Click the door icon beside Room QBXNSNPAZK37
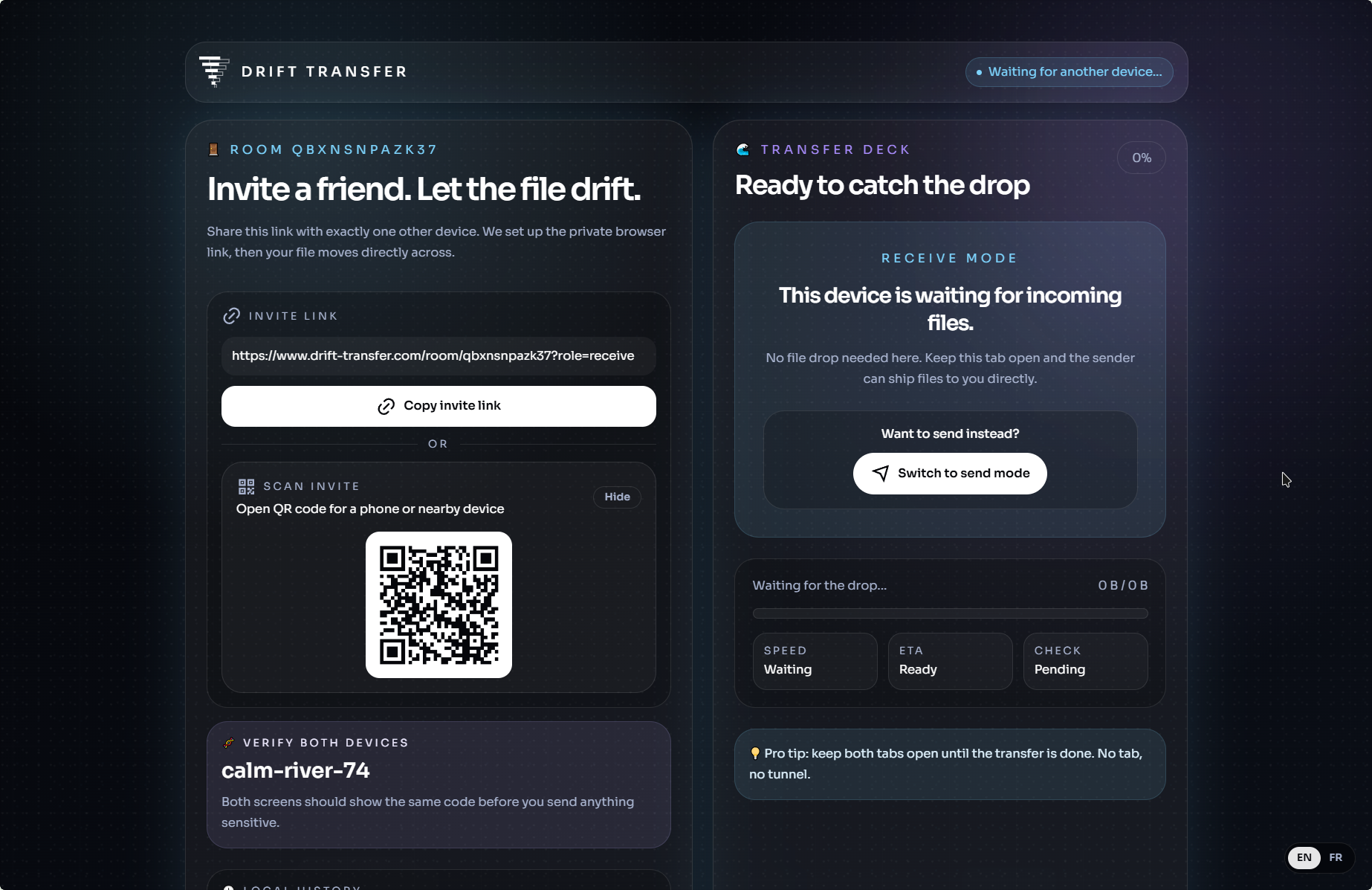 pos(213,149)
